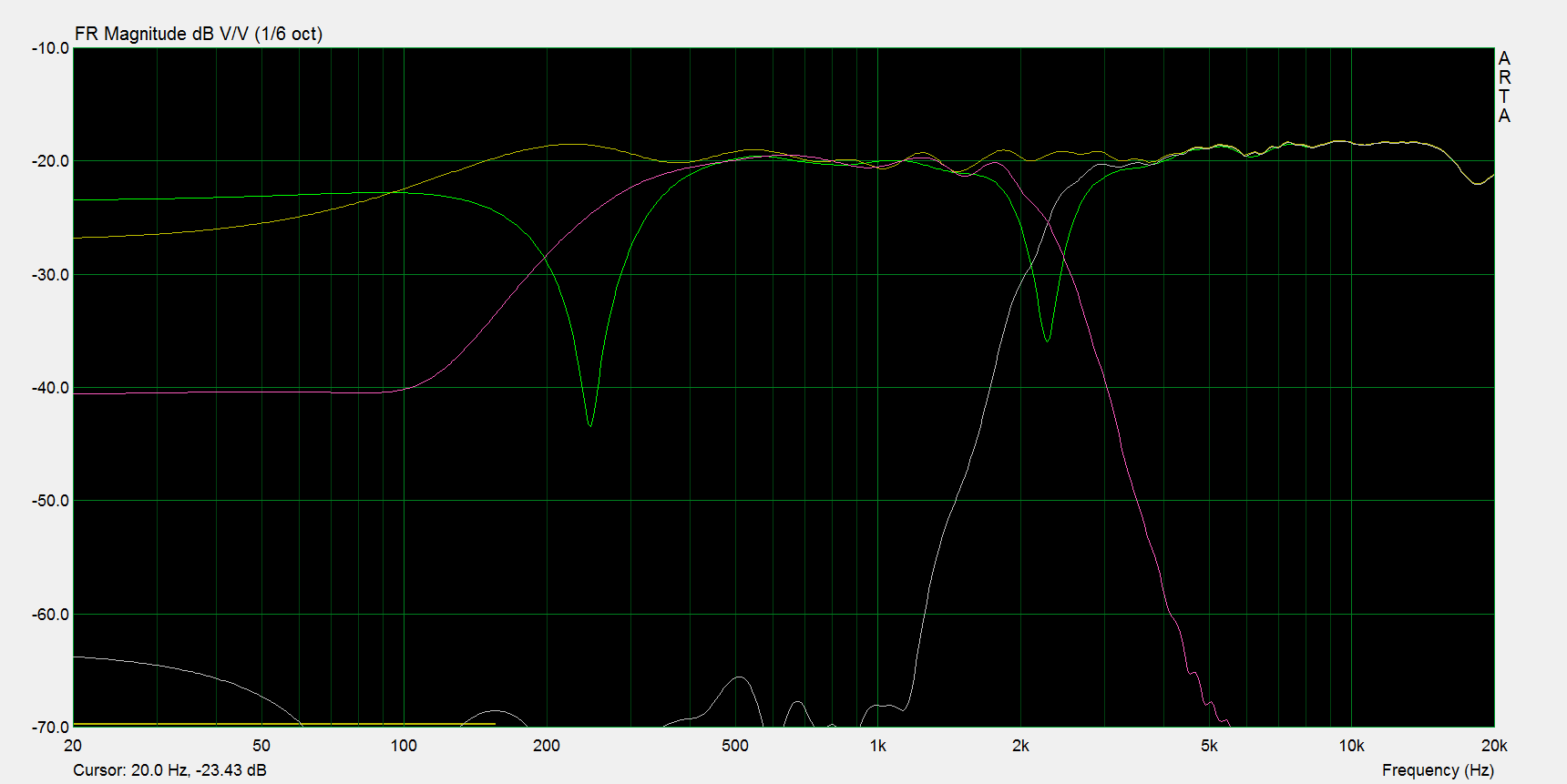Click the yellow curve dip near 20k

[x=1478, y=183]
